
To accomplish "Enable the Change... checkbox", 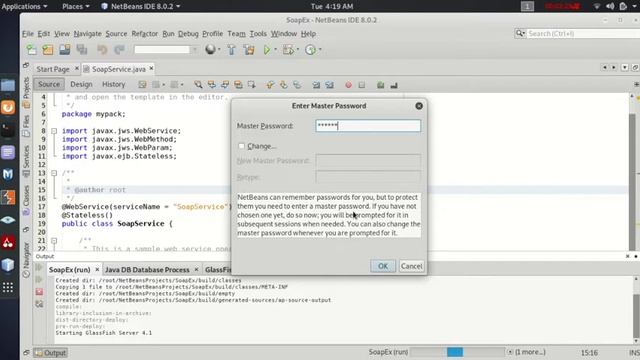I will coord(241,146).
